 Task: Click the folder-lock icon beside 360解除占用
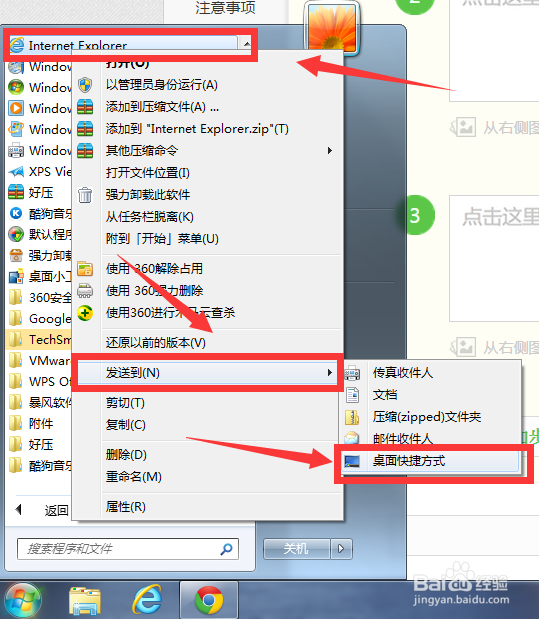tap(85, 269)
